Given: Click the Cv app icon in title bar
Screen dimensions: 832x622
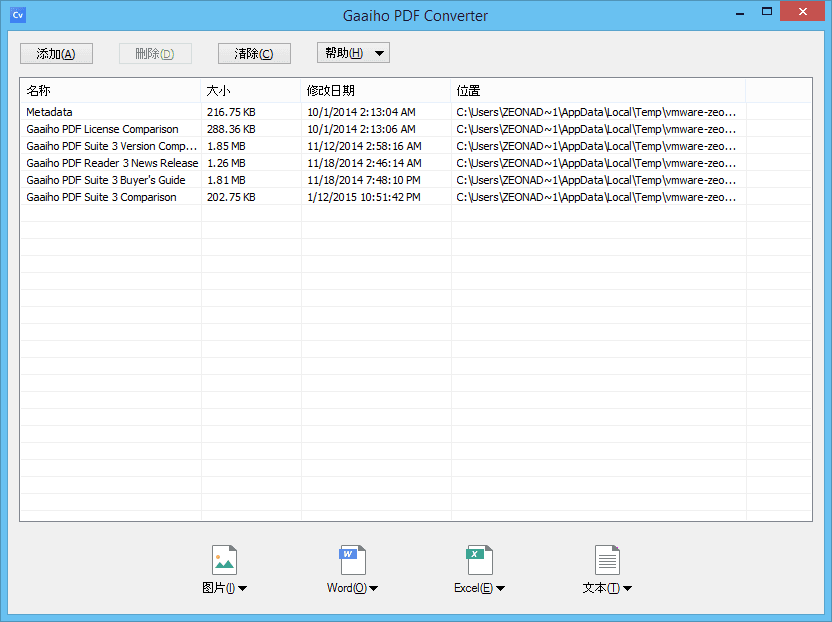Looking at the screenshot, I should point(17,15).
